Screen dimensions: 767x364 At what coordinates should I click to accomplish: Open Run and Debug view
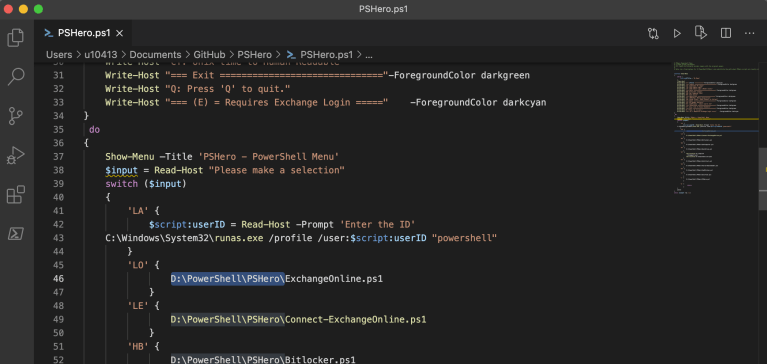tap(16, 156)
